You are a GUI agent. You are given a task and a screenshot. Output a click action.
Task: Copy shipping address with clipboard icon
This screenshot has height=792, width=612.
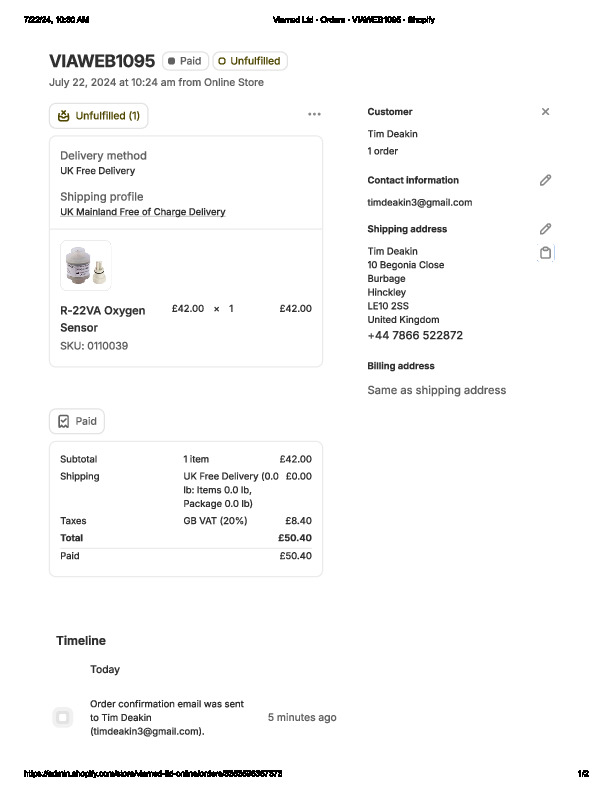(x=545, y=253)
